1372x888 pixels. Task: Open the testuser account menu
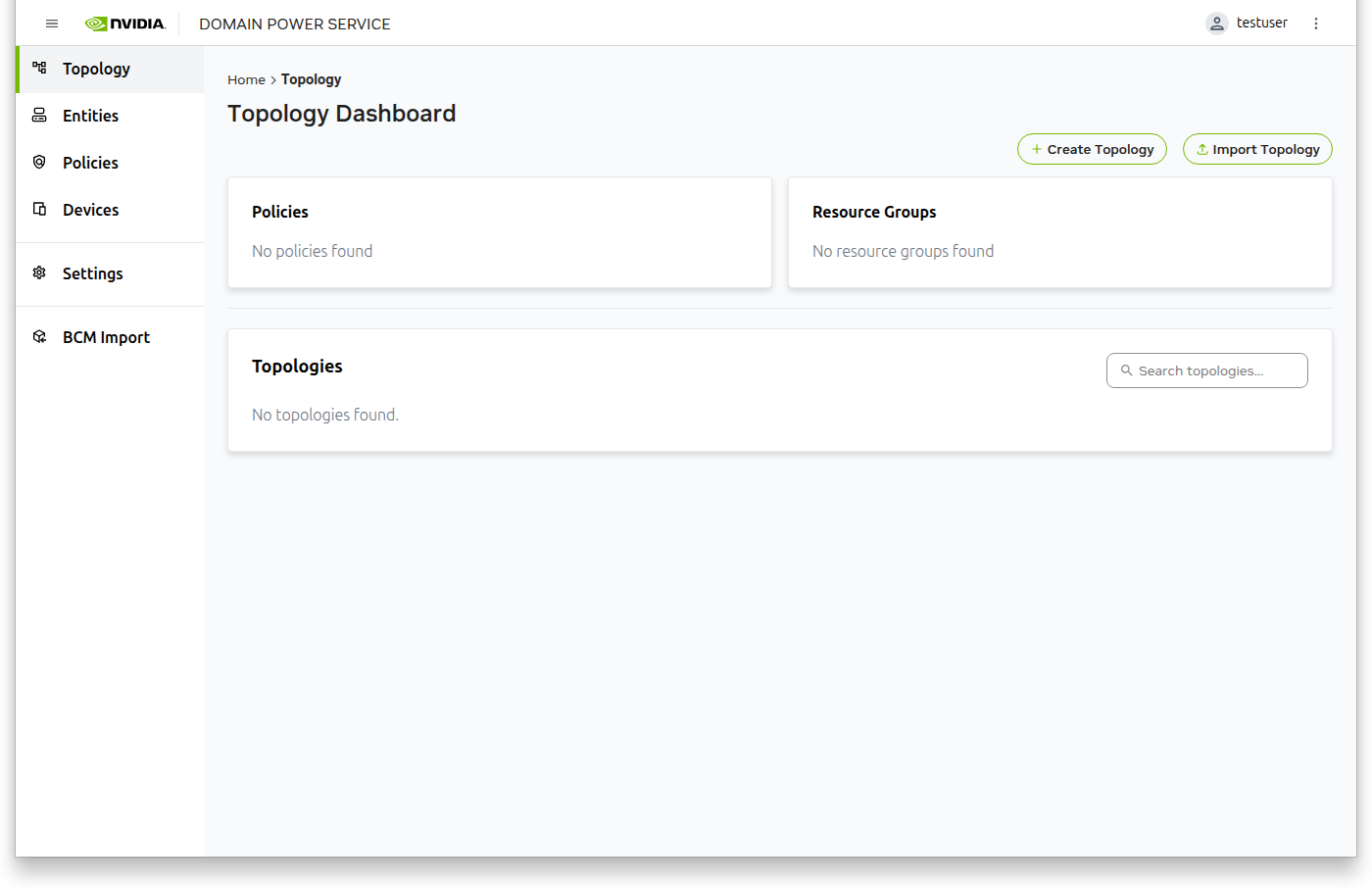(1262, 23)
